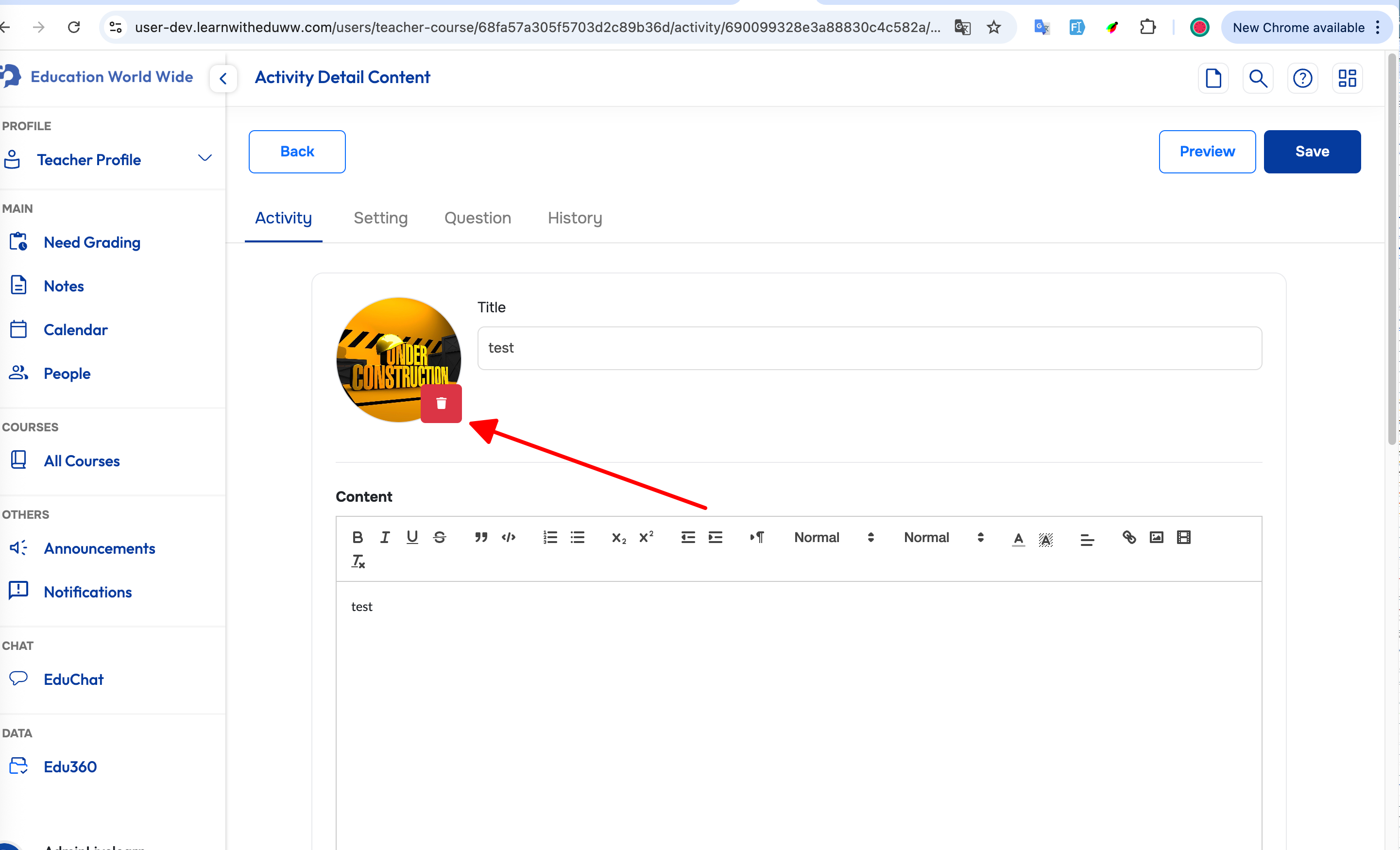Open the first Normal heading dropdown

(x=833, y=537)
